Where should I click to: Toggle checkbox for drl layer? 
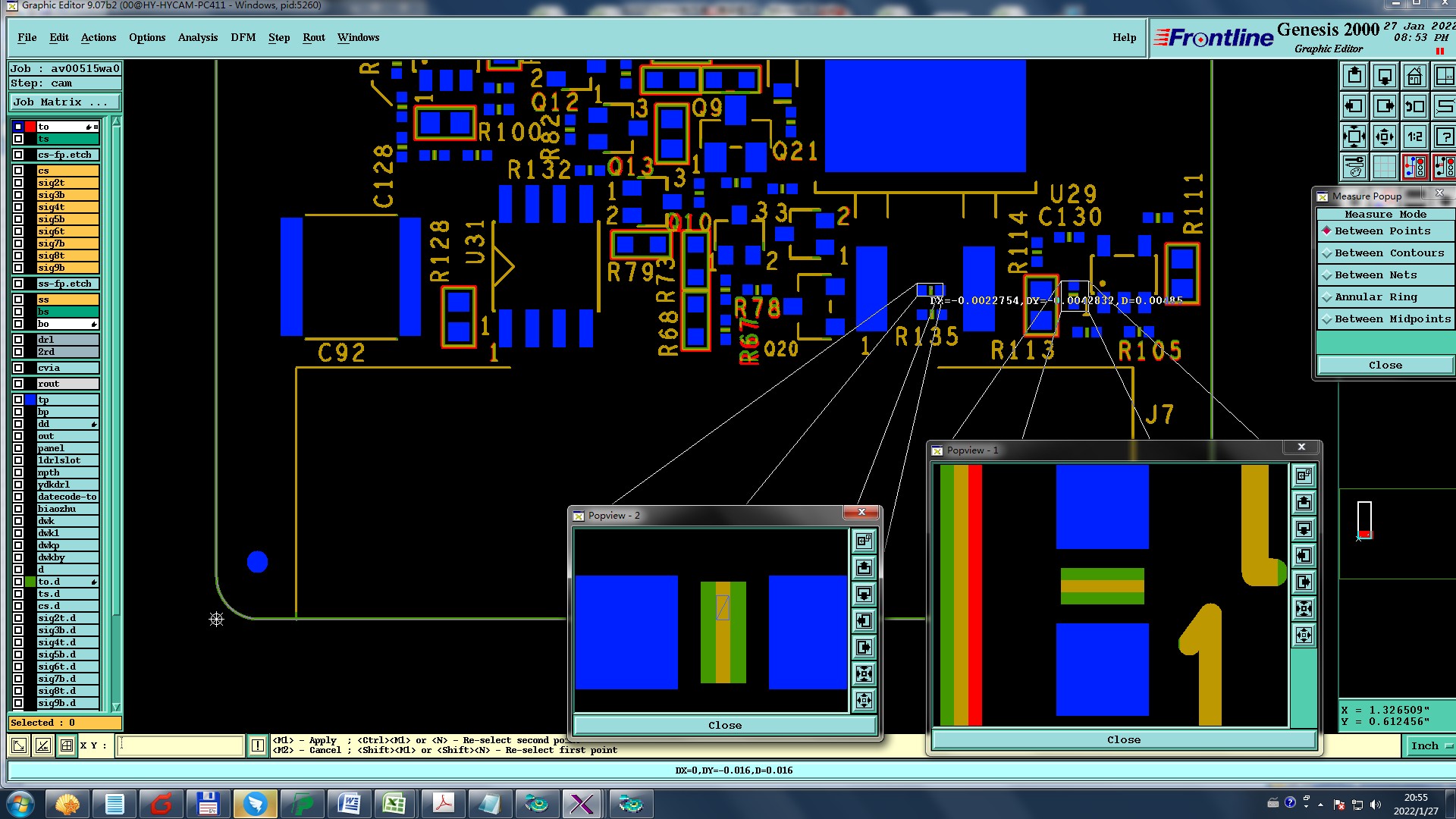point(18,340)
